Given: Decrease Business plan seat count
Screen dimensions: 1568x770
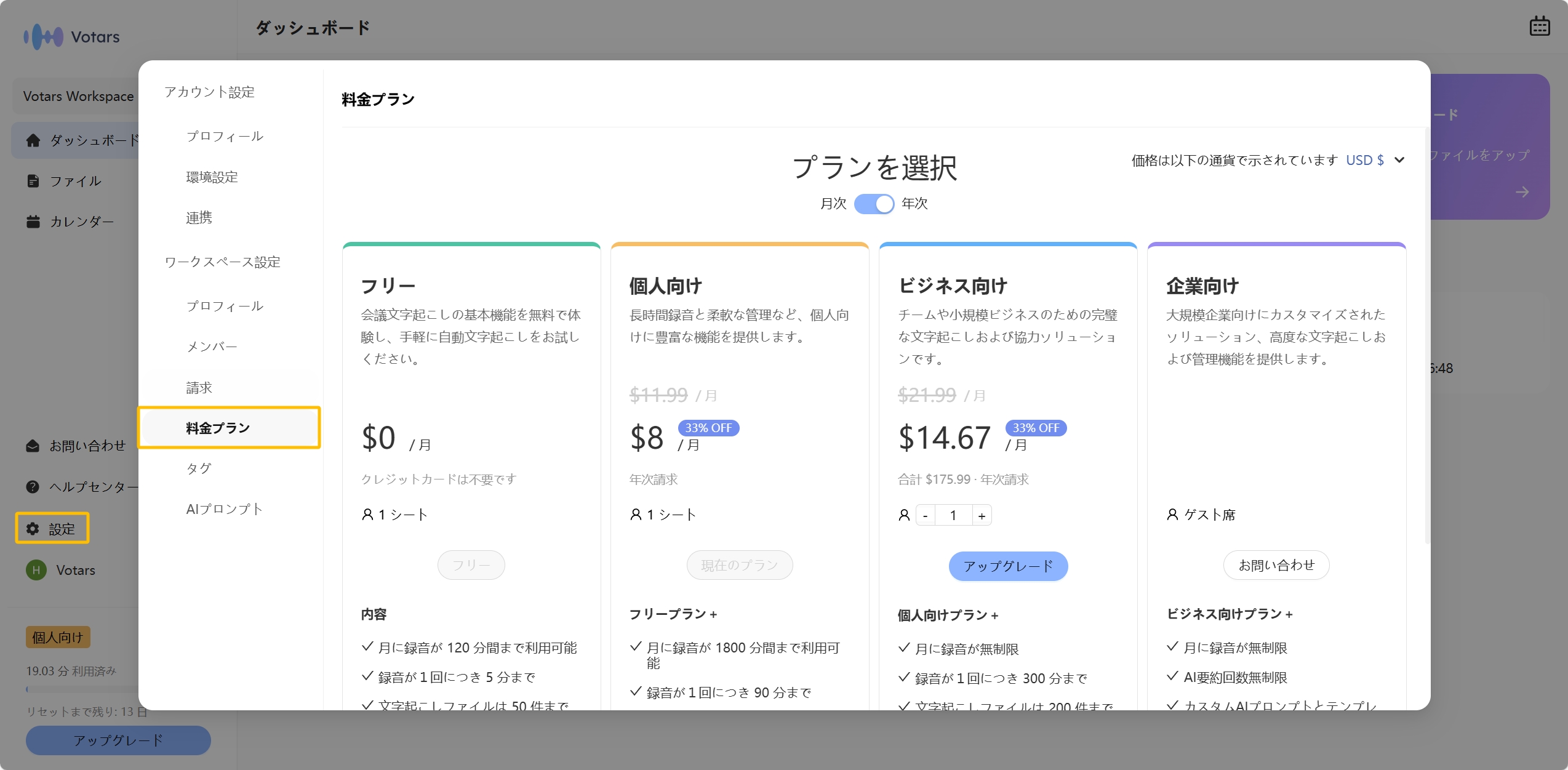Looking at the screenshot, I should [x=925, y=516].
